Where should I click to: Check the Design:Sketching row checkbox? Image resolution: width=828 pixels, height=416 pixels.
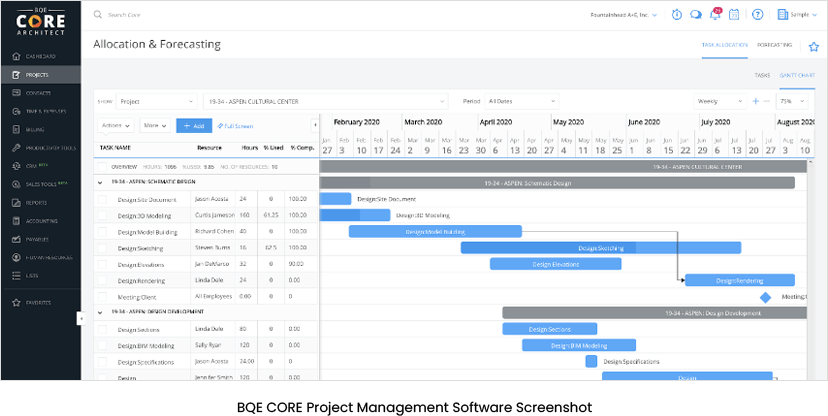[102, 248]
